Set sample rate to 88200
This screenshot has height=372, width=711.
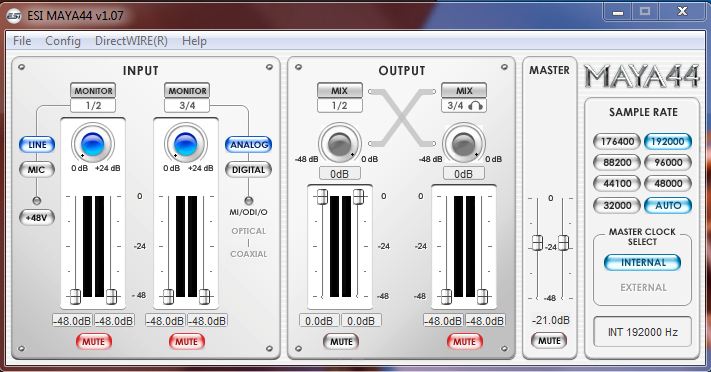617,162
